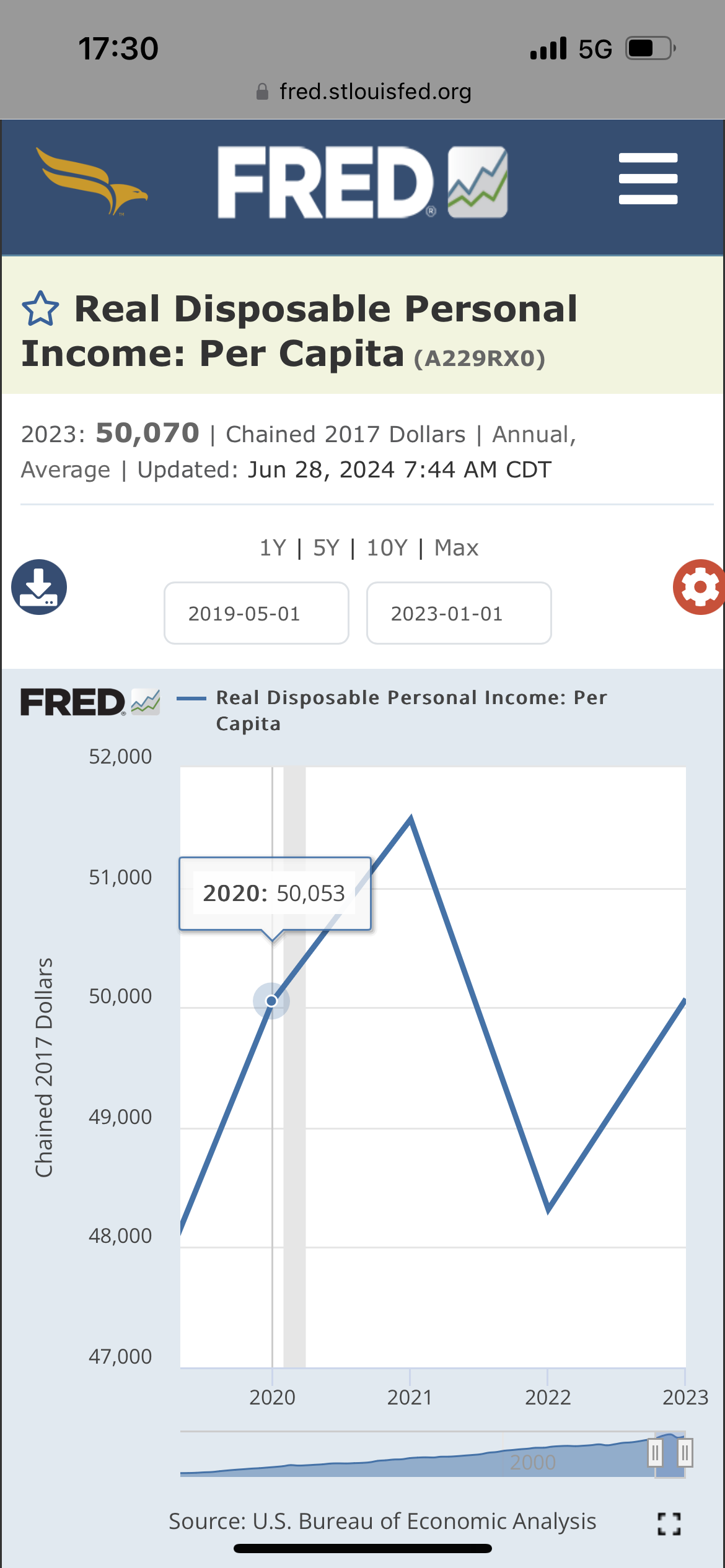Enter fullscreen chart view
The width and height of the screenshot is (725, 1568).
pos(669,1523)
